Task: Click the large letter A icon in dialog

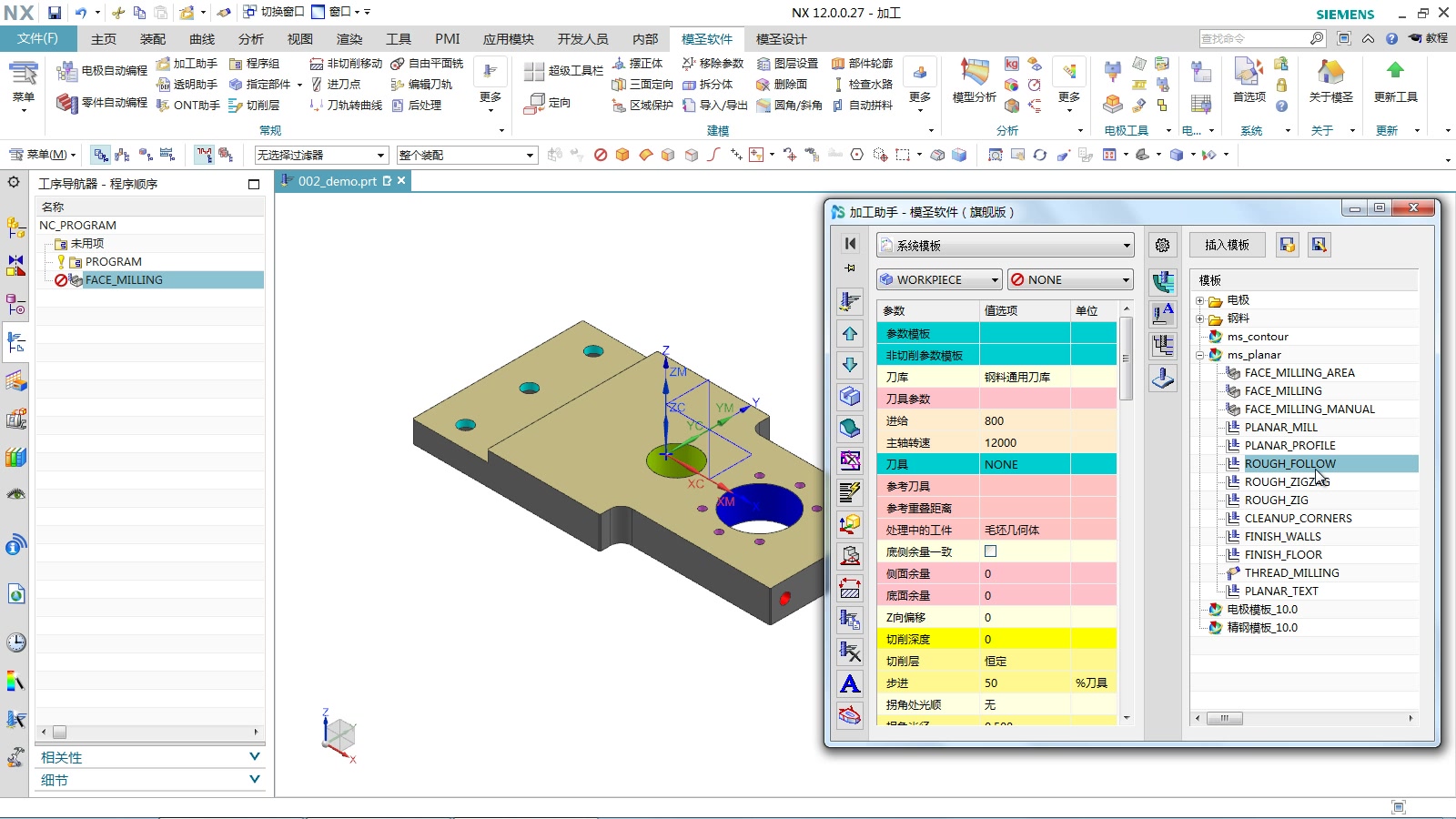Action: click(850, 683)
